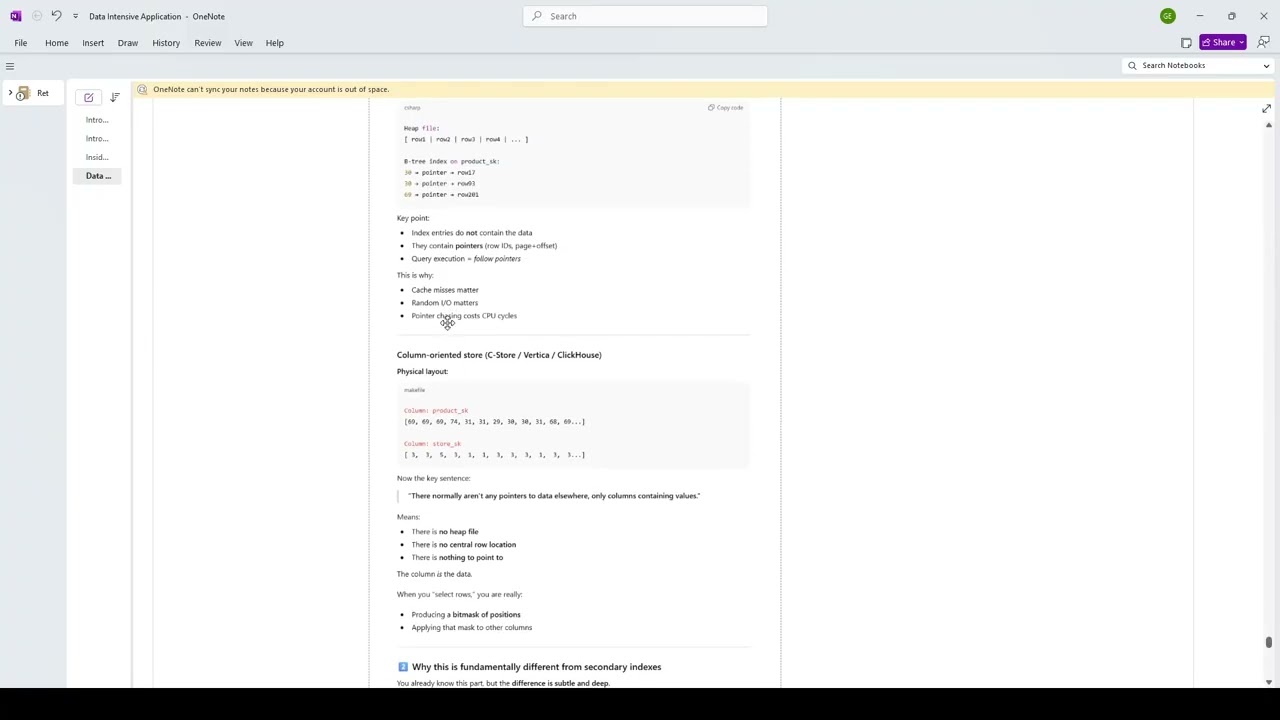Click the OneNote app logo icon

click(15, 16)
